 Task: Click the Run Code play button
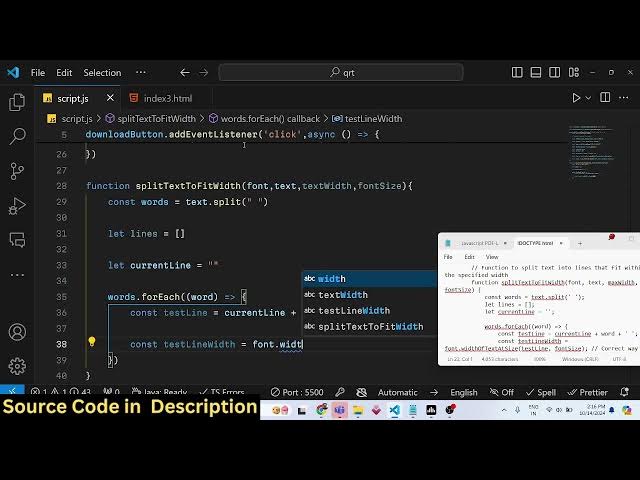pyautogui.click(x=576, y=98)
